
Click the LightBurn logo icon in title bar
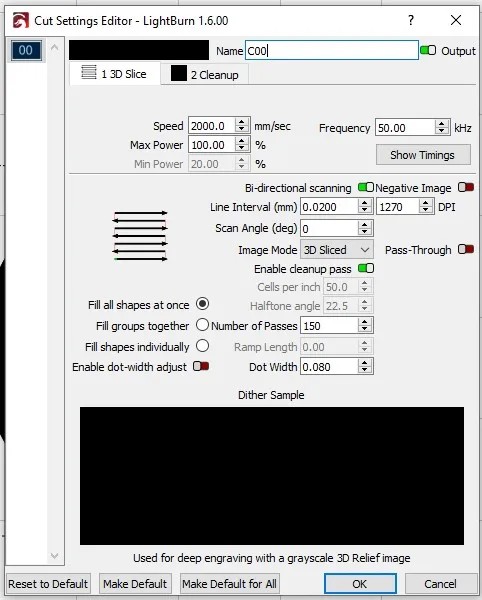(21, 20)
